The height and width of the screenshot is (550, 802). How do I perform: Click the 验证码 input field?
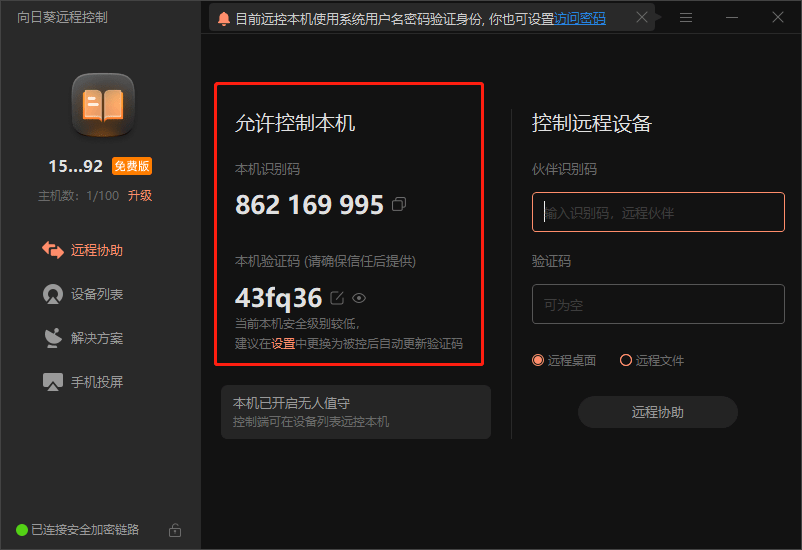(x=658, y=304)
